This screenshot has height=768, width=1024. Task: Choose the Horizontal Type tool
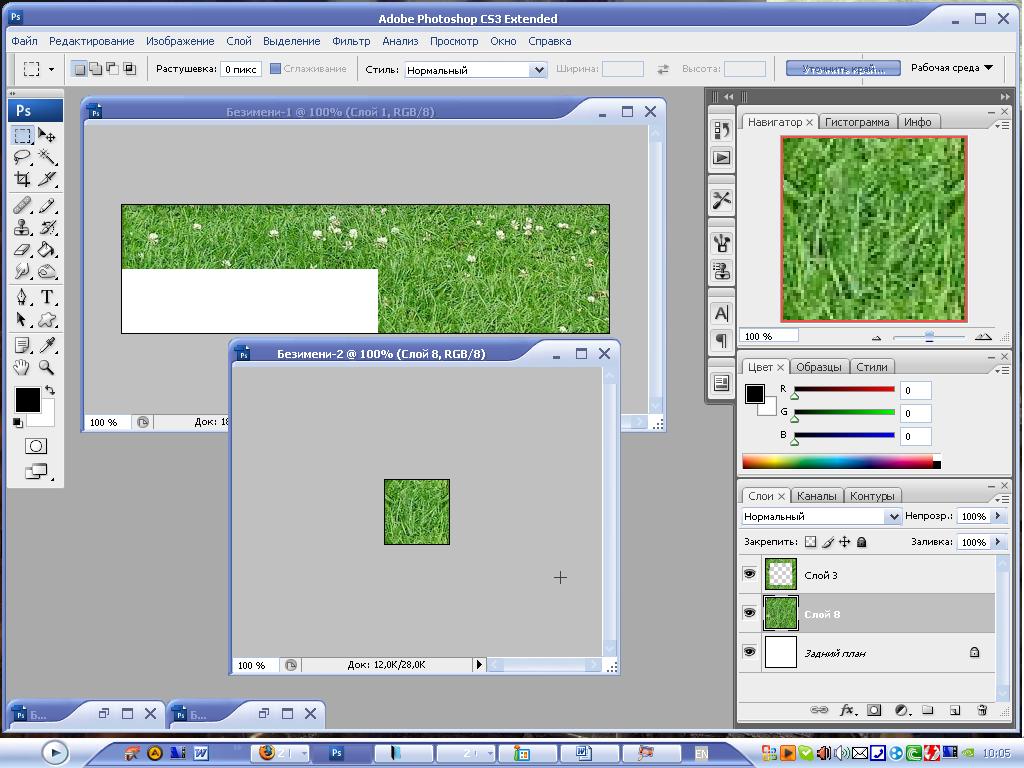click(47, 297)
